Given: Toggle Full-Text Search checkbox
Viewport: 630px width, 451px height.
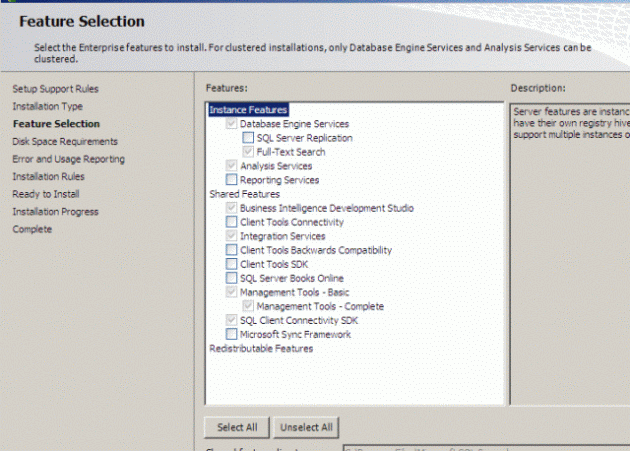Looking at the screenshot, I should (248, 152).
